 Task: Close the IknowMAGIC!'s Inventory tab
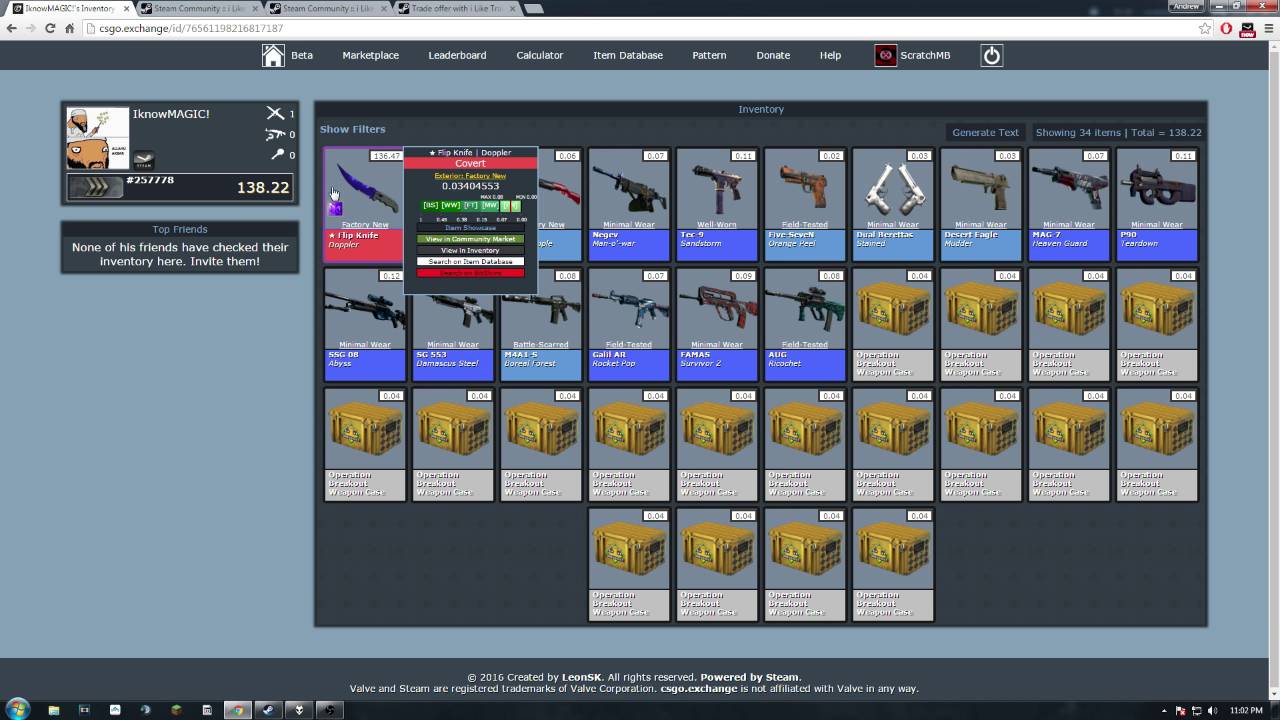point(126,8)
